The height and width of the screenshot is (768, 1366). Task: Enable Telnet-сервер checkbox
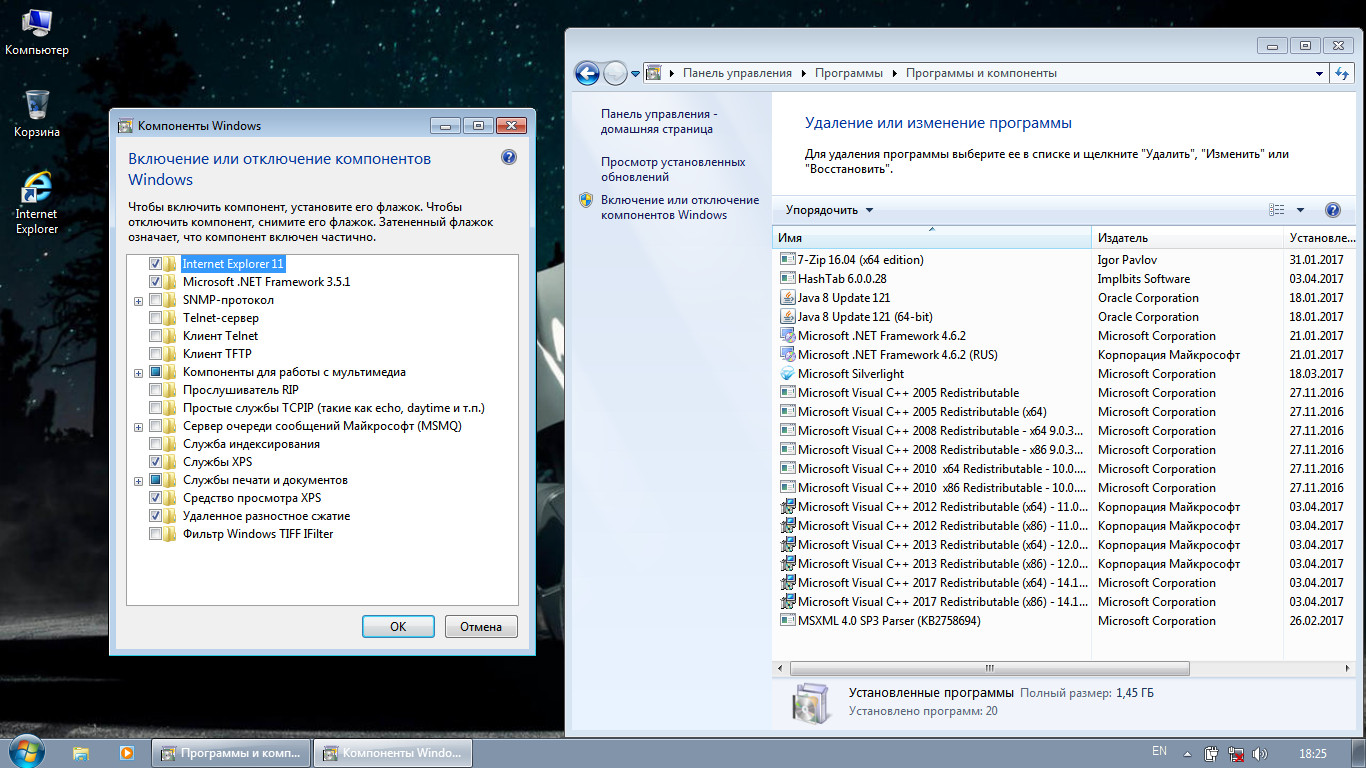click(x=155, y=318)
